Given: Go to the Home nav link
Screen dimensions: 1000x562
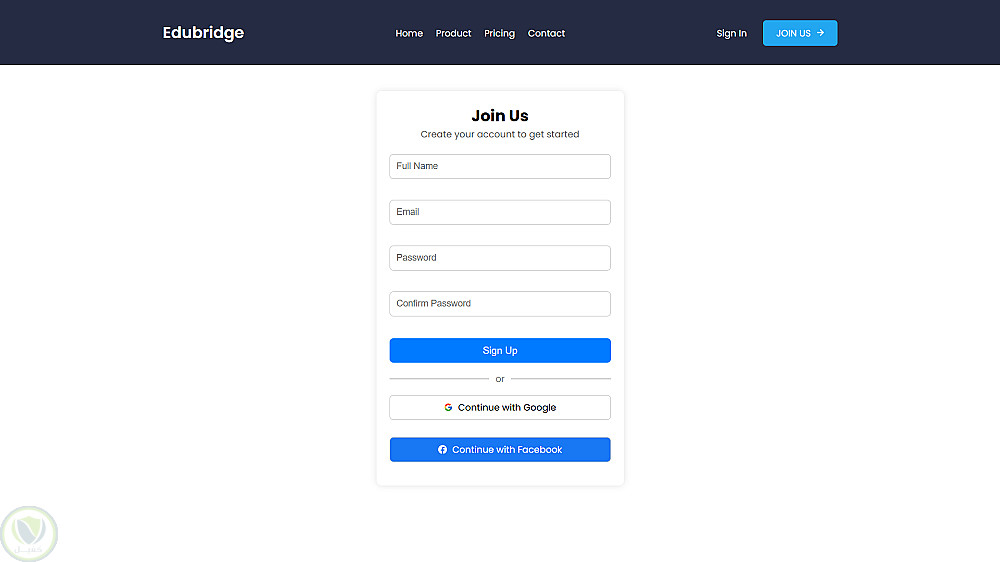Looking at the screenshot, I should pos(409,33).
